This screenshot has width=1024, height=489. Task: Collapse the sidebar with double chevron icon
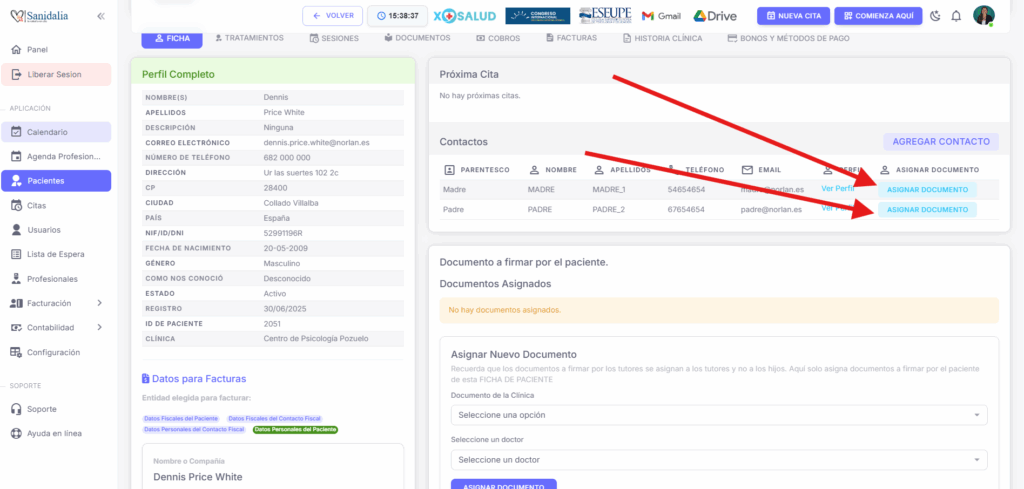(101, 17)
